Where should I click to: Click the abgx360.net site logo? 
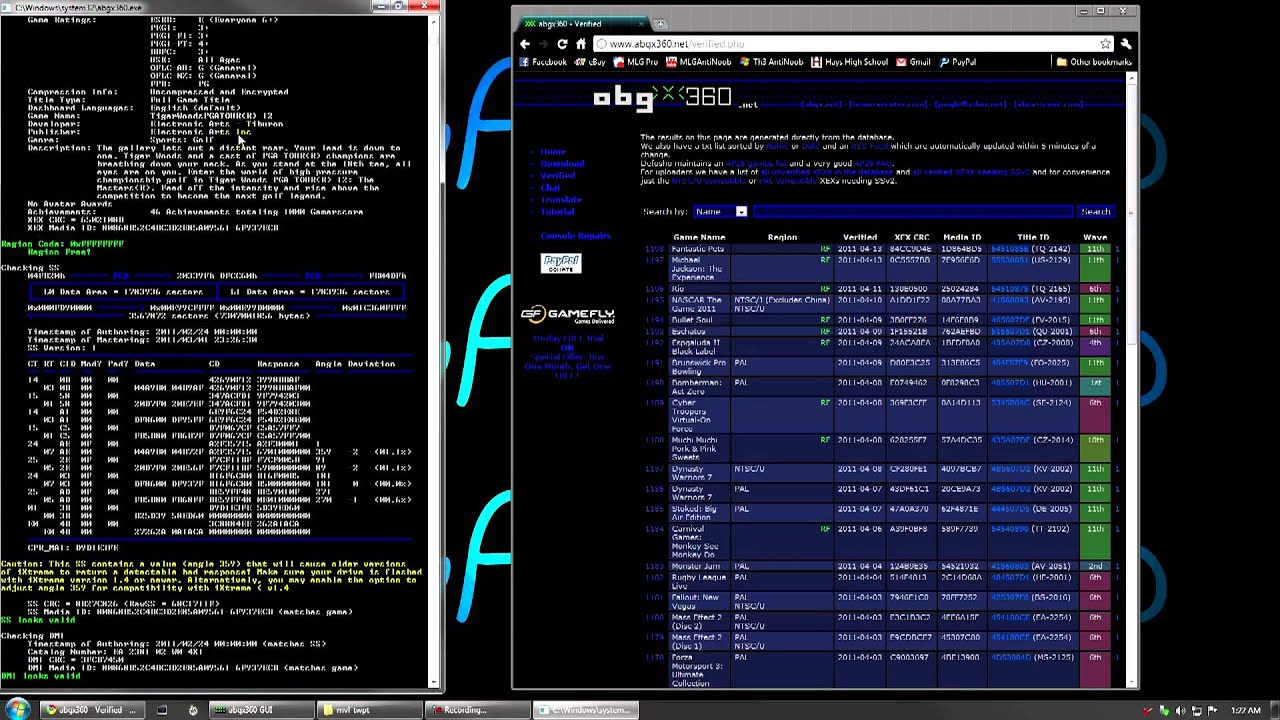675,98
